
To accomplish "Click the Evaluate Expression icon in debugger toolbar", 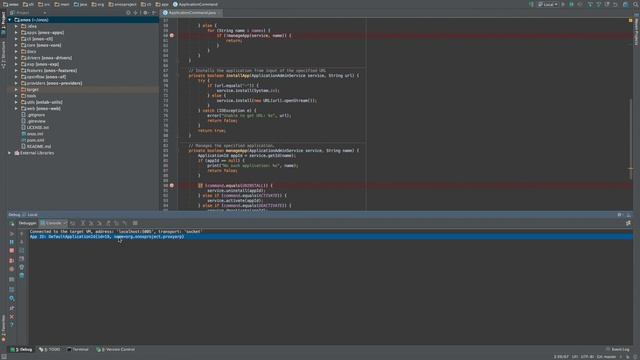I will [135, 223].
